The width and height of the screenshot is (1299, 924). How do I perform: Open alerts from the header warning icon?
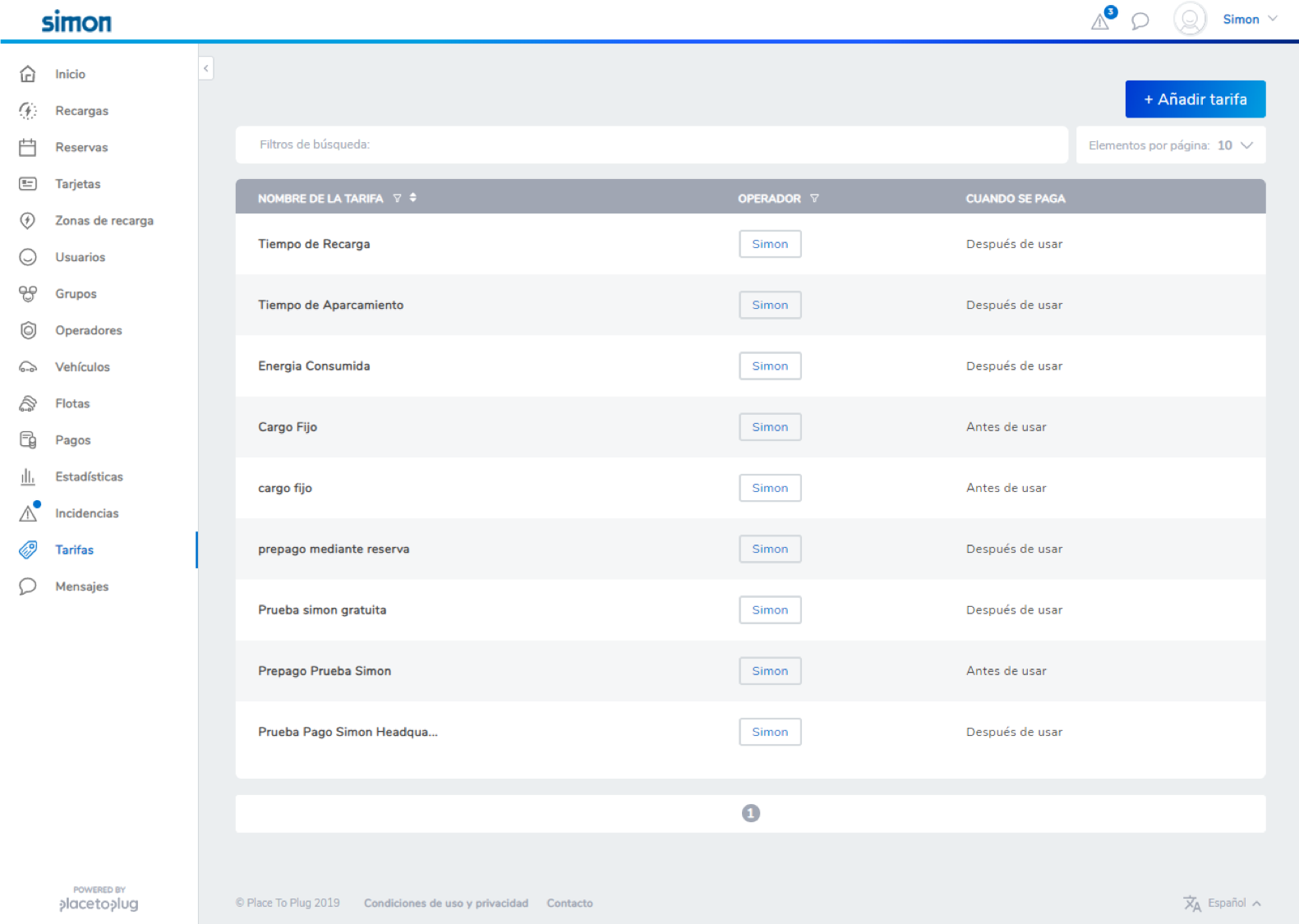1100,21
